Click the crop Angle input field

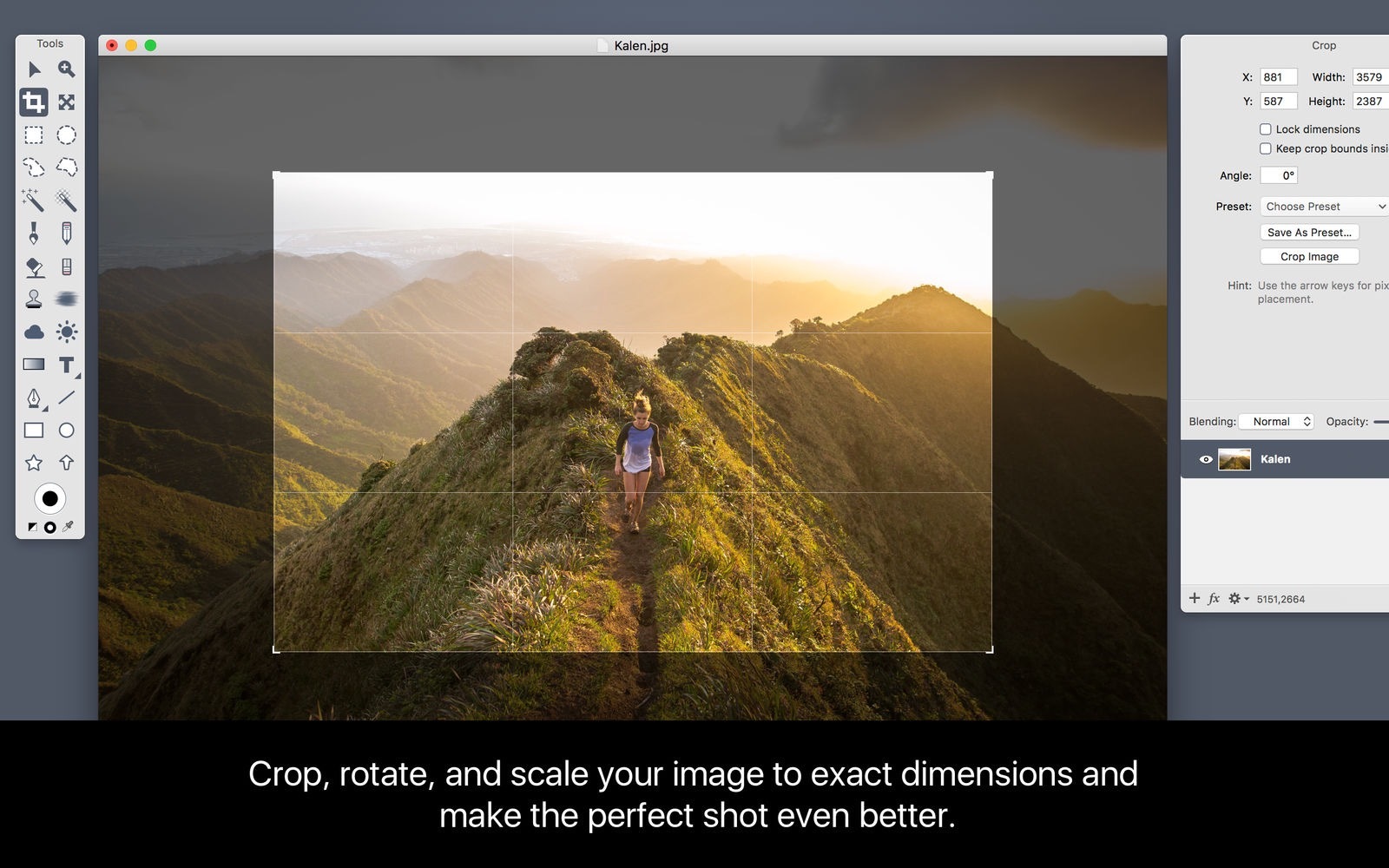1279,175
